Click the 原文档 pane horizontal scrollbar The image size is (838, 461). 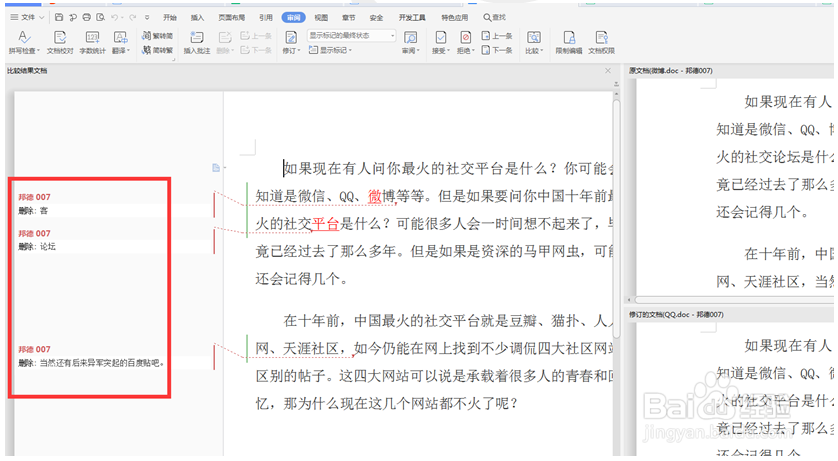point(732,300)
